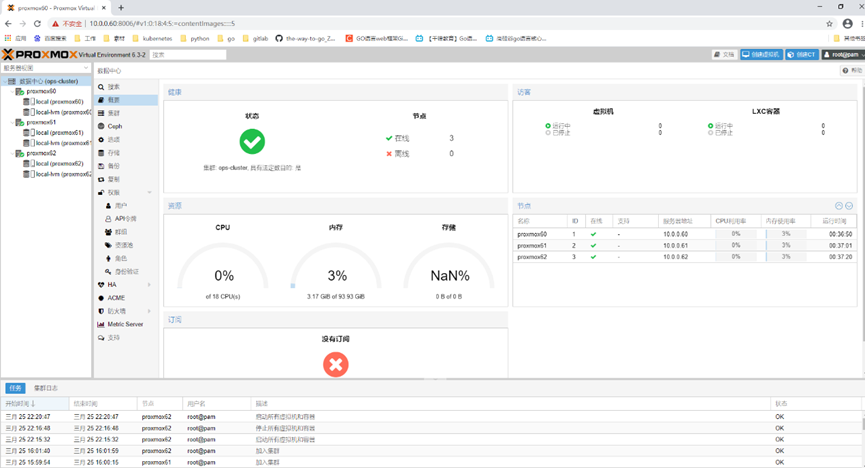Click the browser back arrow
The image size is (865, 468).
8,24
